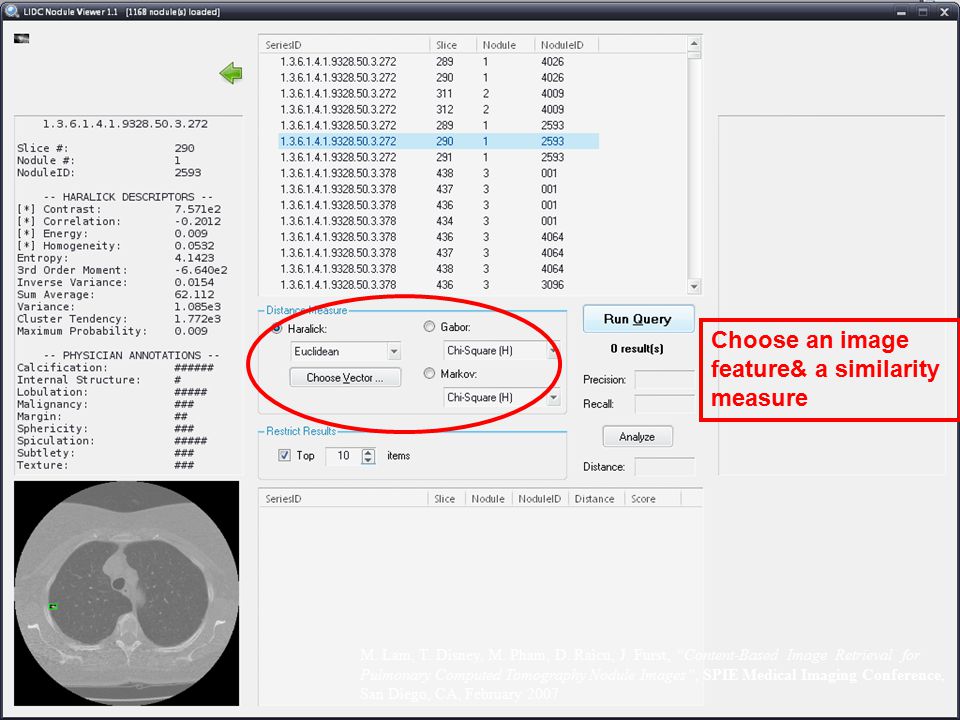This screenshot has width=960, height=720.
Task: Click the series ID text above Slice #
Action: [125, 124]
